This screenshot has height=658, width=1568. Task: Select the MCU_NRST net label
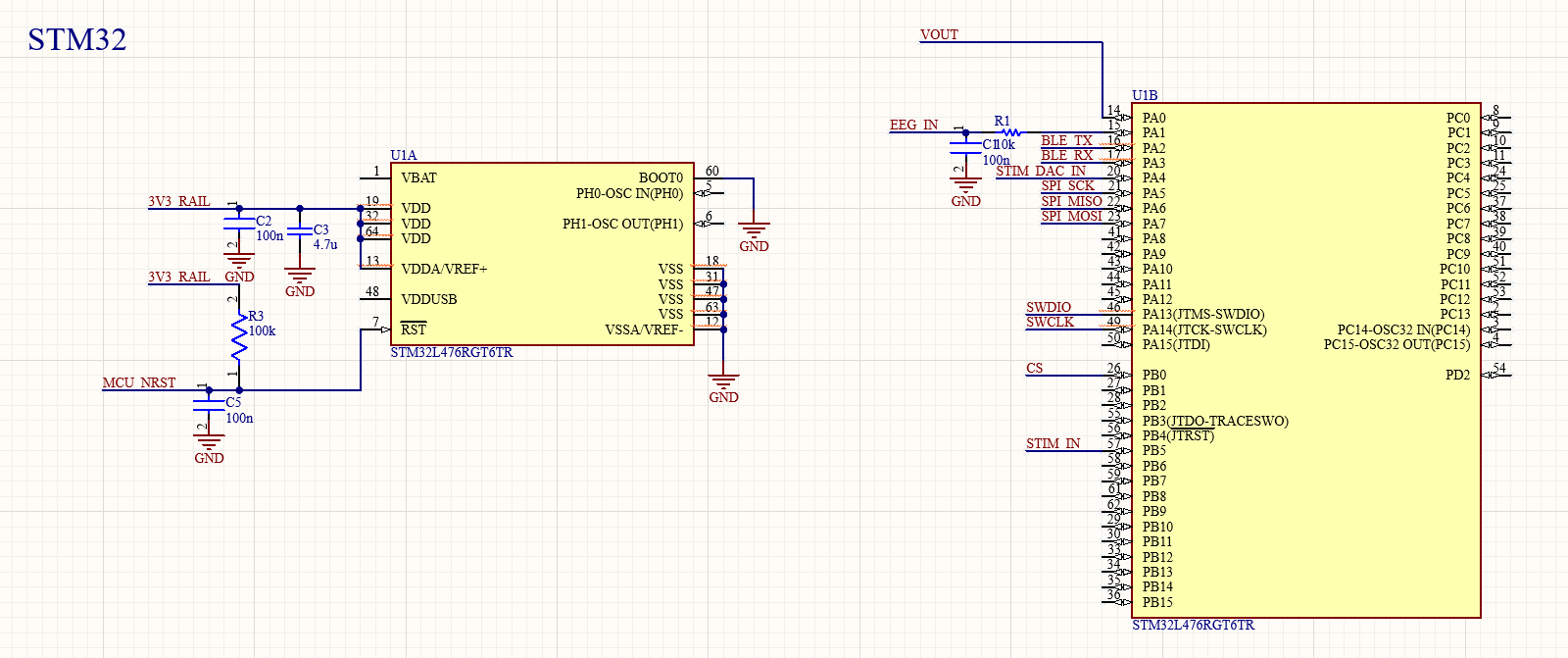coord(139,383)
